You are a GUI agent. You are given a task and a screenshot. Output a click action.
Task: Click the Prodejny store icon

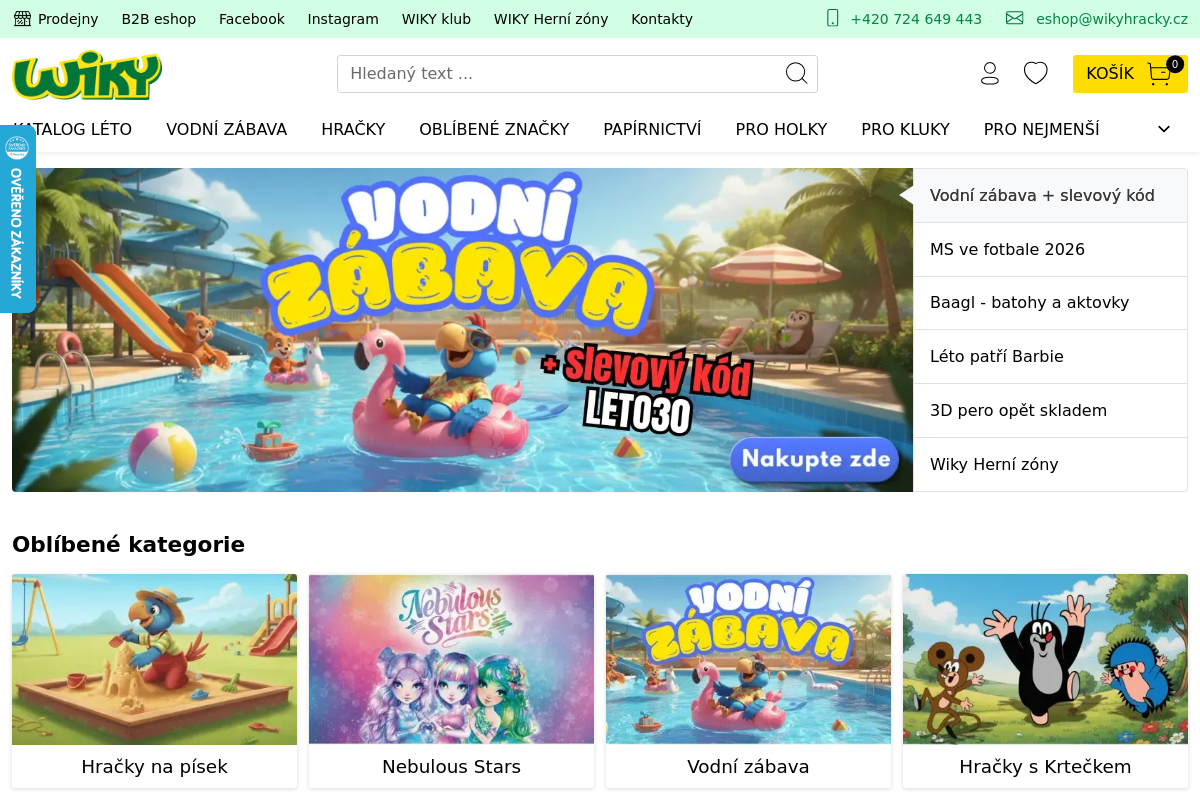point(22,18)
